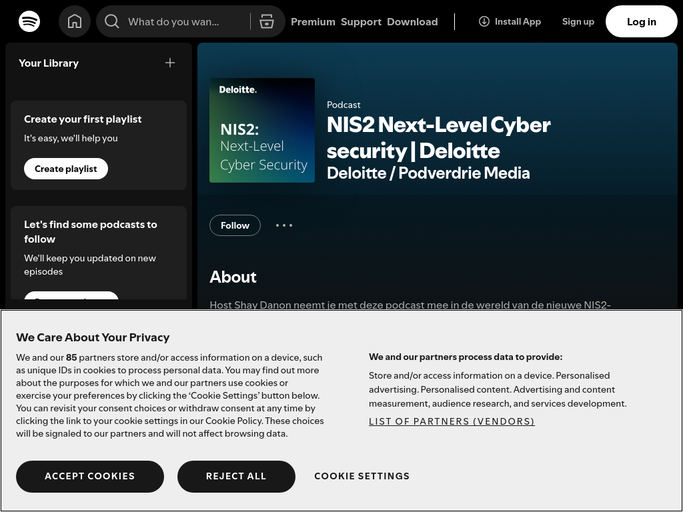Follow the NIS2 podcast
Screen dimensions: 683x512
point(235,225)
